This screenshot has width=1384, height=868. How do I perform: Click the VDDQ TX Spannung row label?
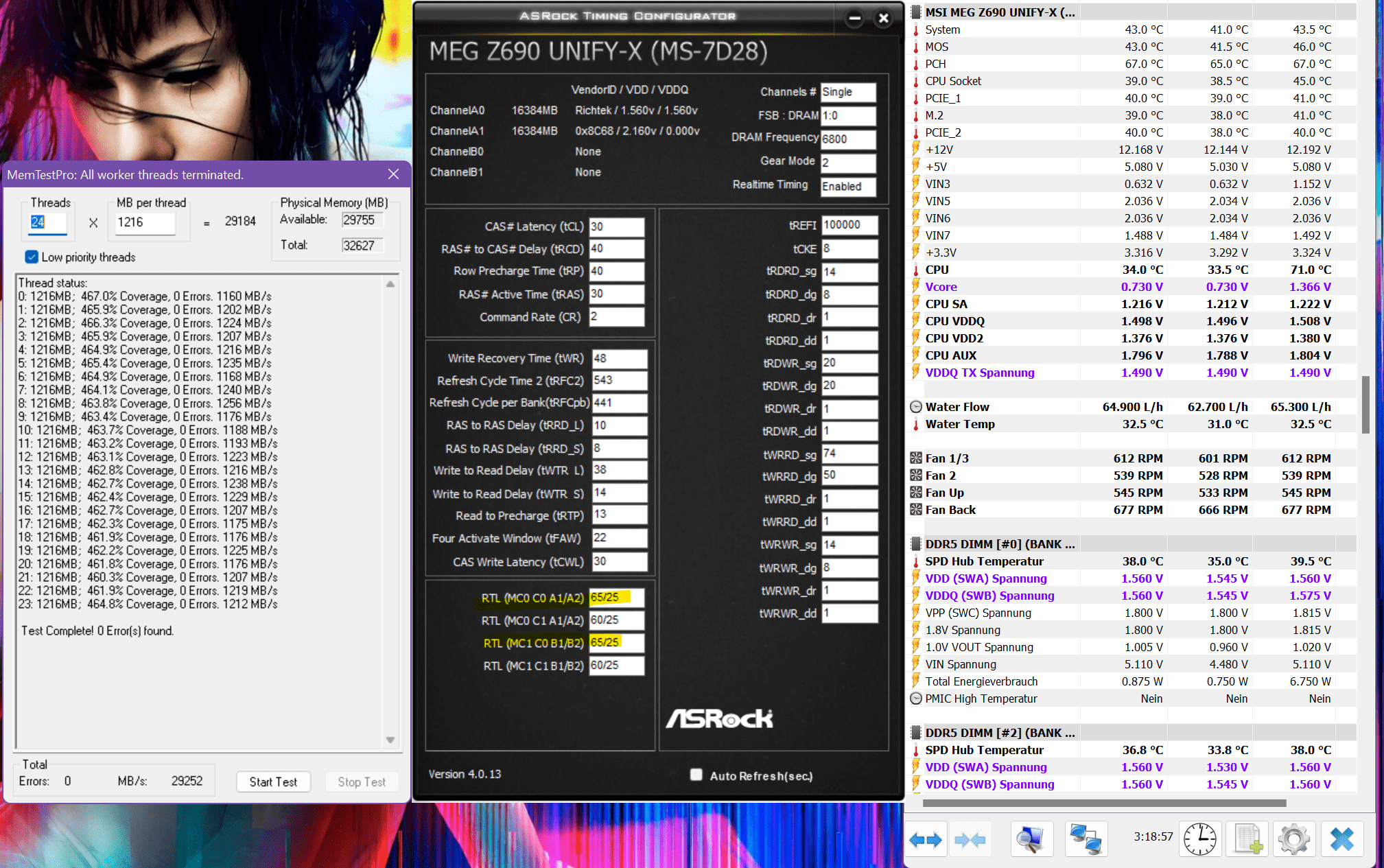click(x=980, y=373)
